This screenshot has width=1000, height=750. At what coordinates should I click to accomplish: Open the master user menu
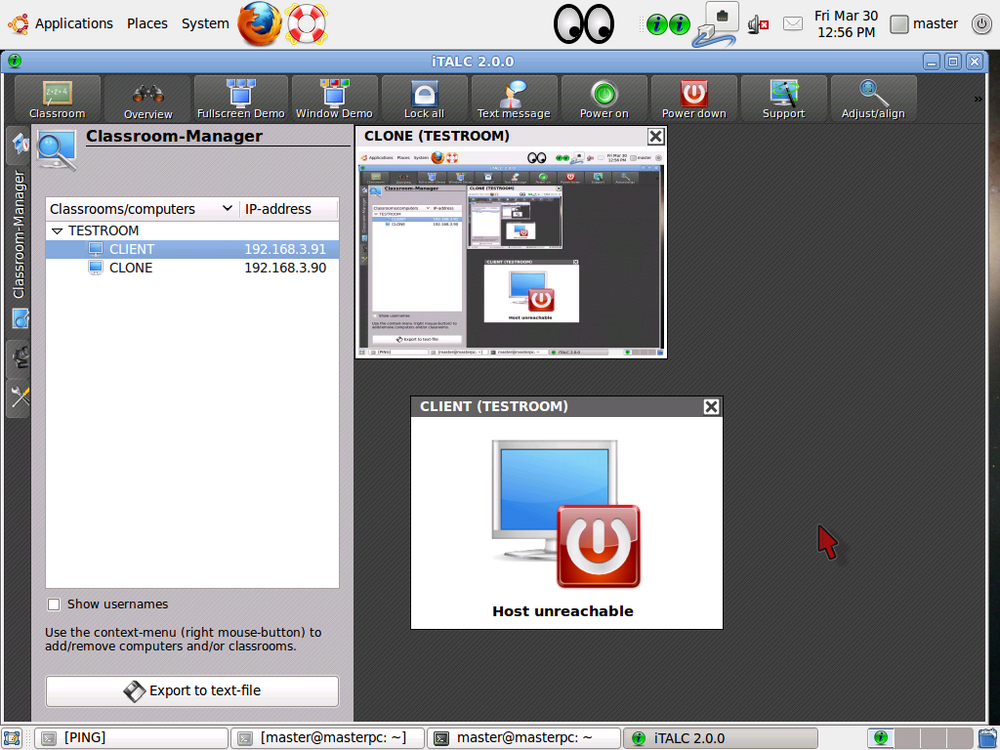tap(924, 24)
